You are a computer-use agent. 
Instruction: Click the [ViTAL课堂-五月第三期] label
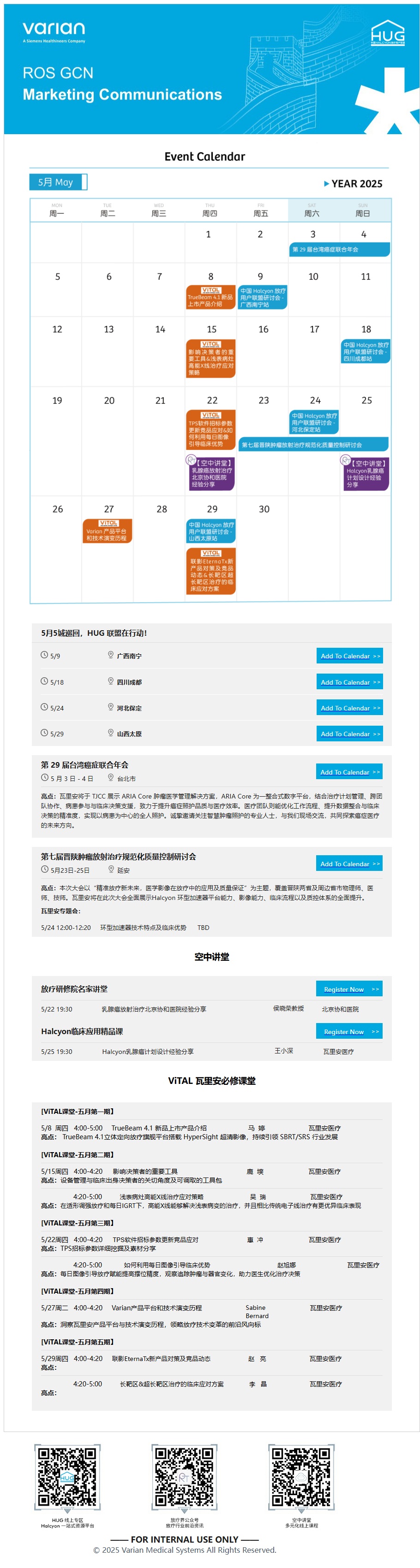click(x=78, y=1222)
